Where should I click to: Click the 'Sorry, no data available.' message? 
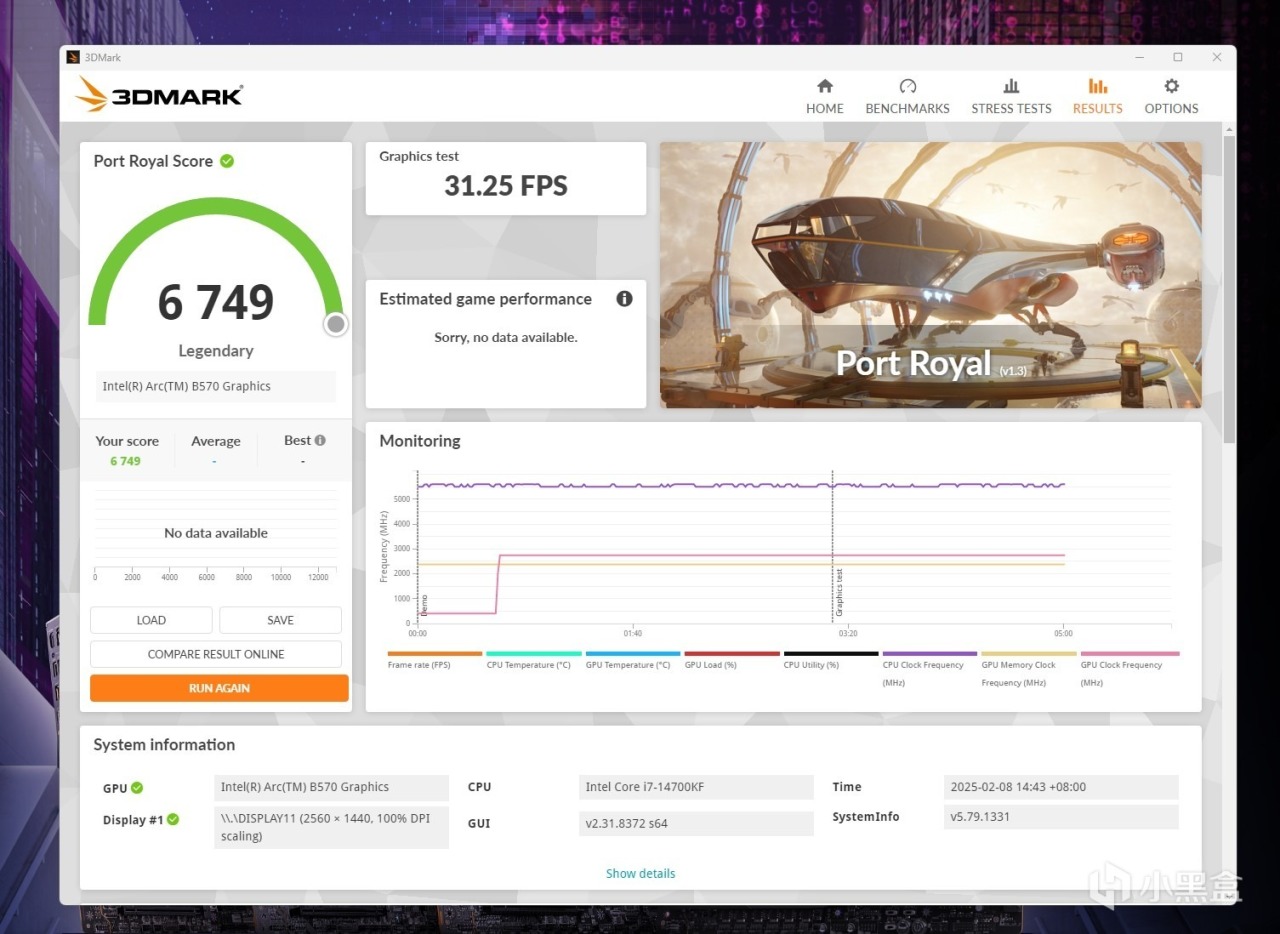click(x=506, y=337)
